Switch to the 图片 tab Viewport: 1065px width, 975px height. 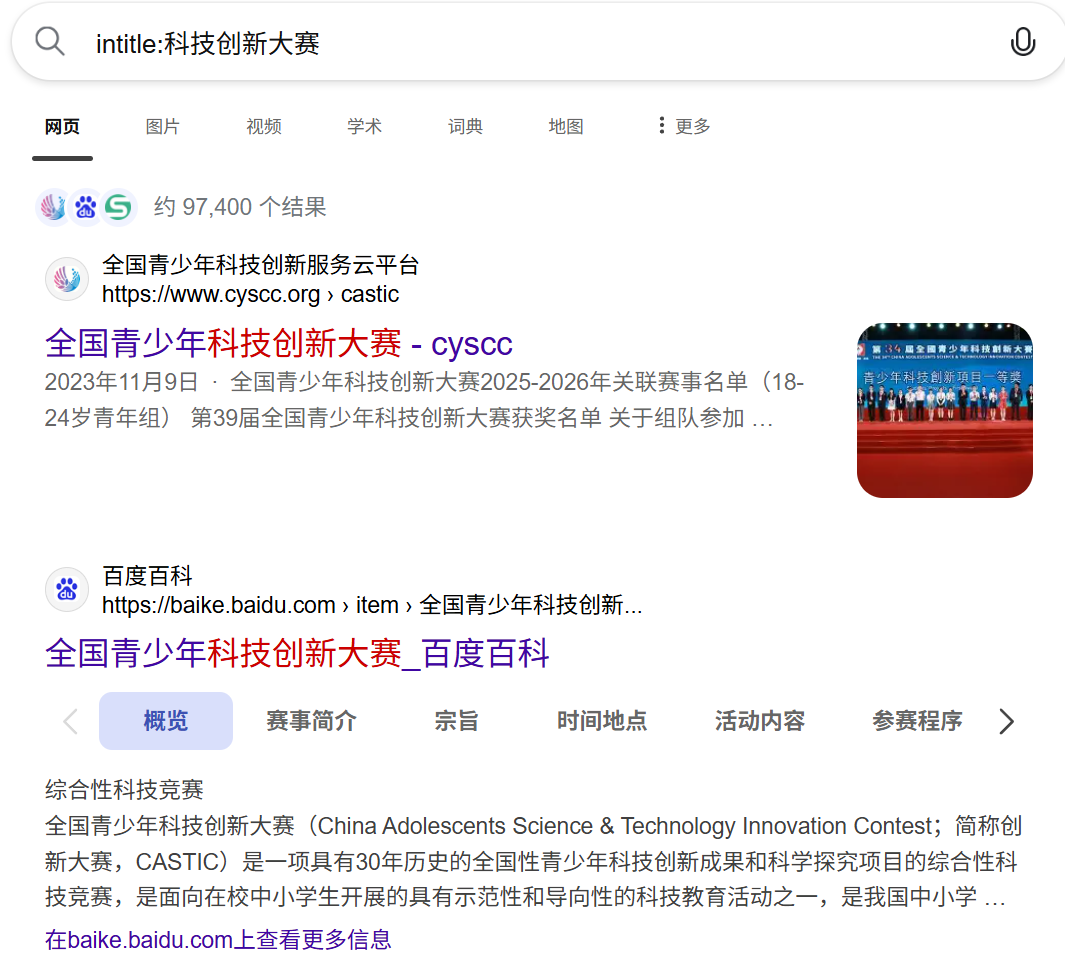pyautogui.click(x=162, y=126)
